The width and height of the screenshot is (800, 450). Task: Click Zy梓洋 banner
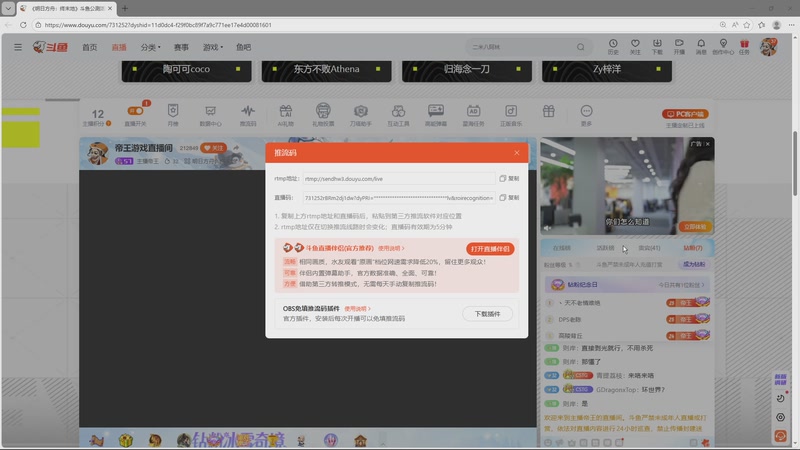[x=607, y=70]
